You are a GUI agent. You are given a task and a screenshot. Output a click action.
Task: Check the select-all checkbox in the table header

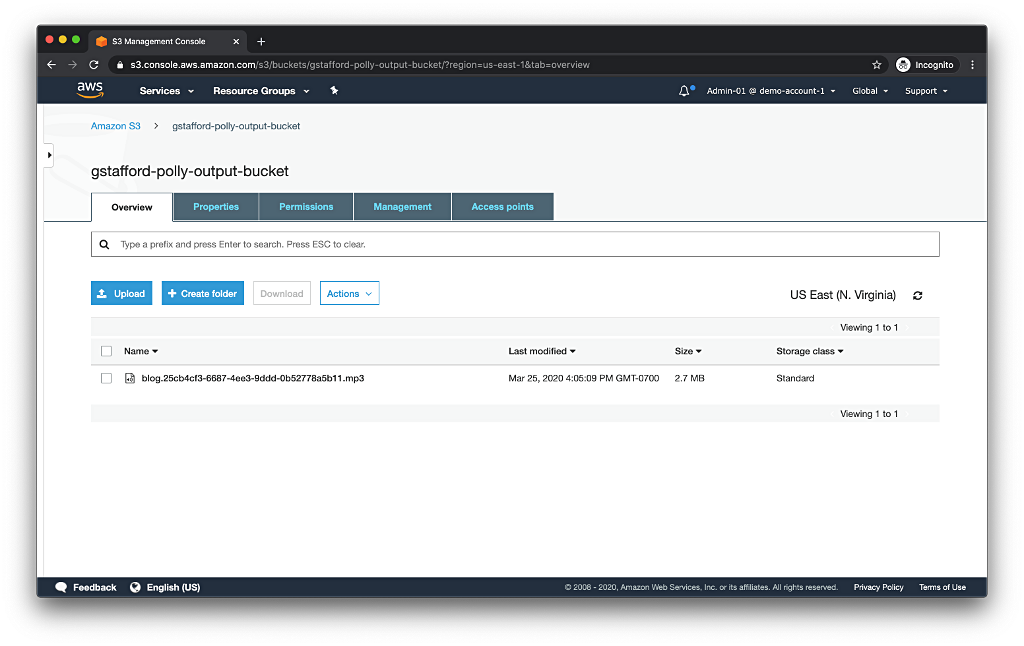106,351
